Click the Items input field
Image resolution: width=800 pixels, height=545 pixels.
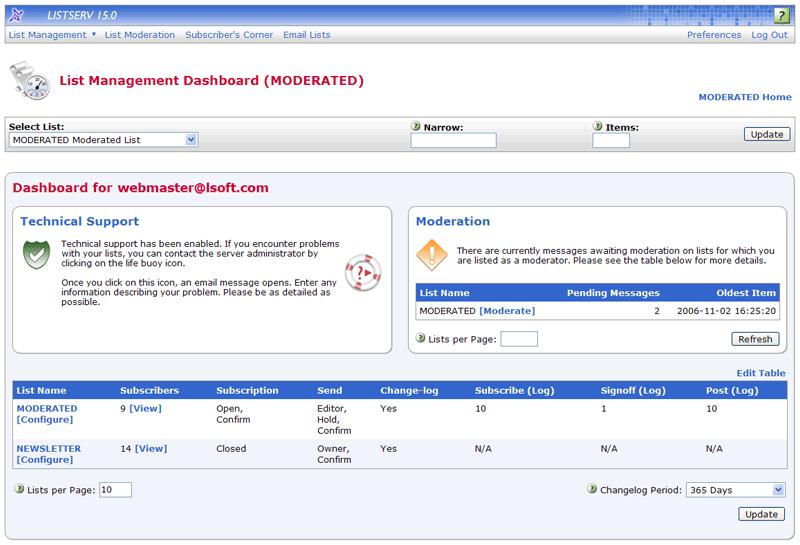611,140
